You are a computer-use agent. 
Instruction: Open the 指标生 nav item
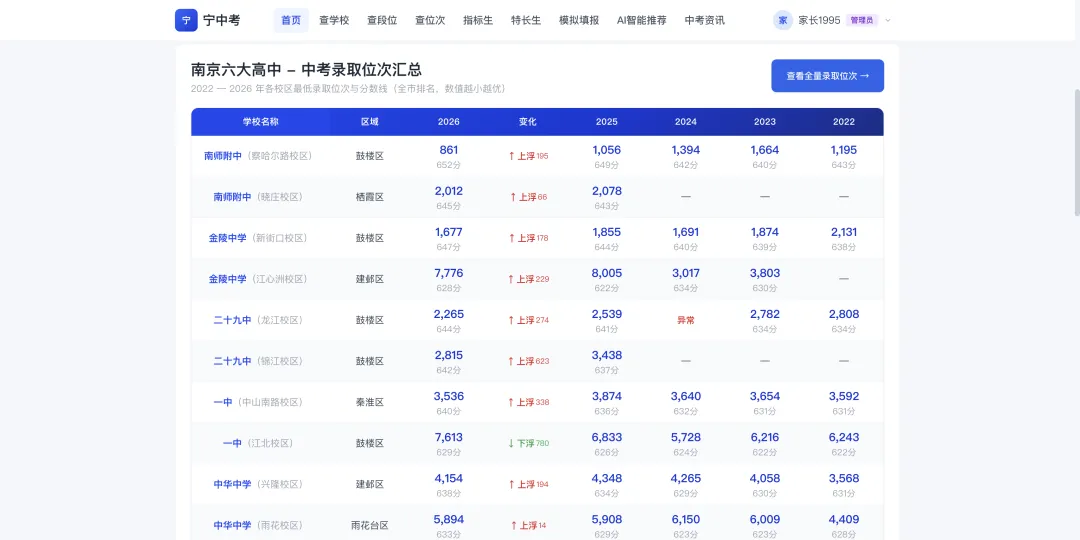click(478, 20)
